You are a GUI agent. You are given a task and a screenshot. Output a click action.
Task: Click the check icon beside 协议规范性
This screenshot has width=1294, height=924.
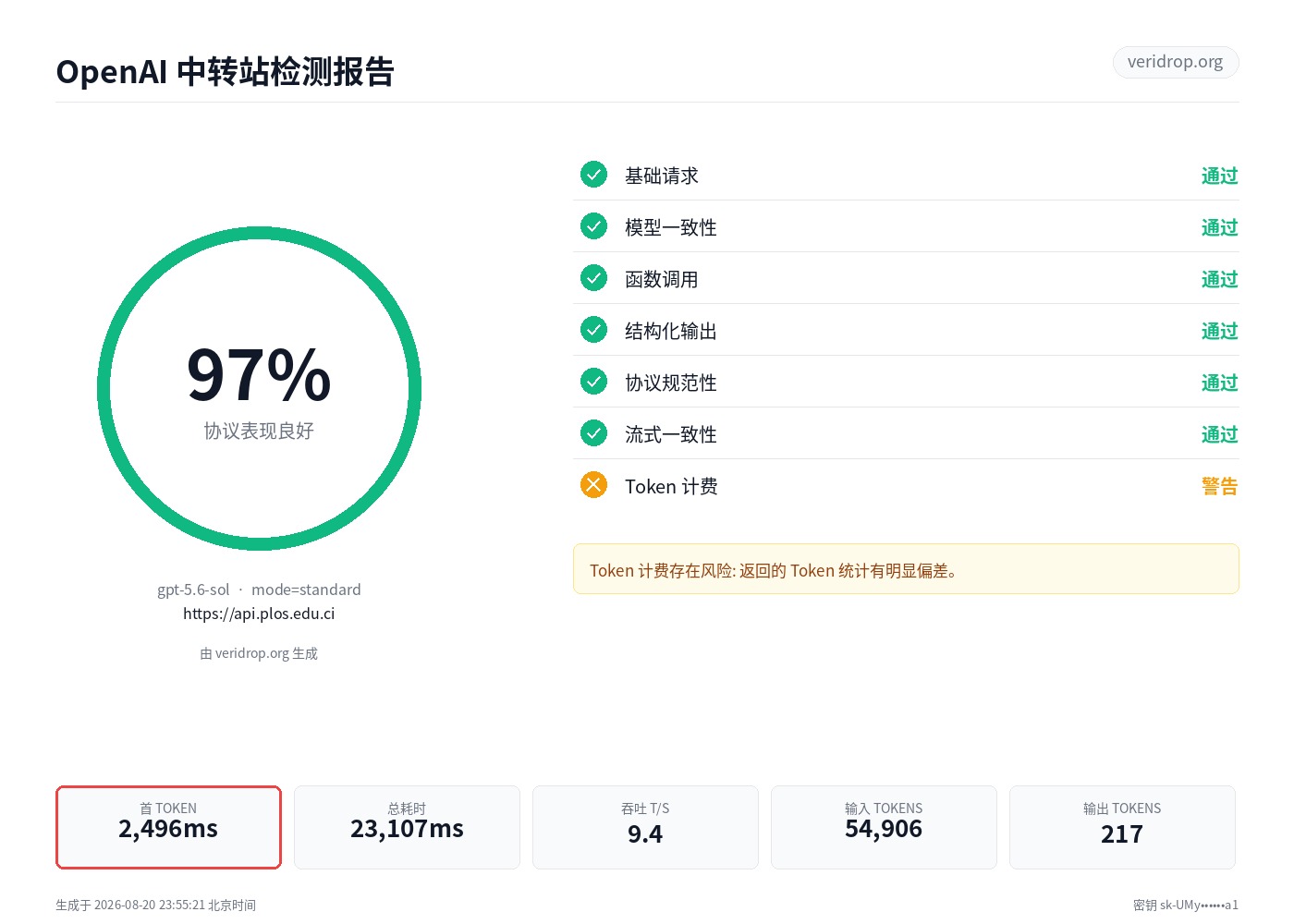593,382
